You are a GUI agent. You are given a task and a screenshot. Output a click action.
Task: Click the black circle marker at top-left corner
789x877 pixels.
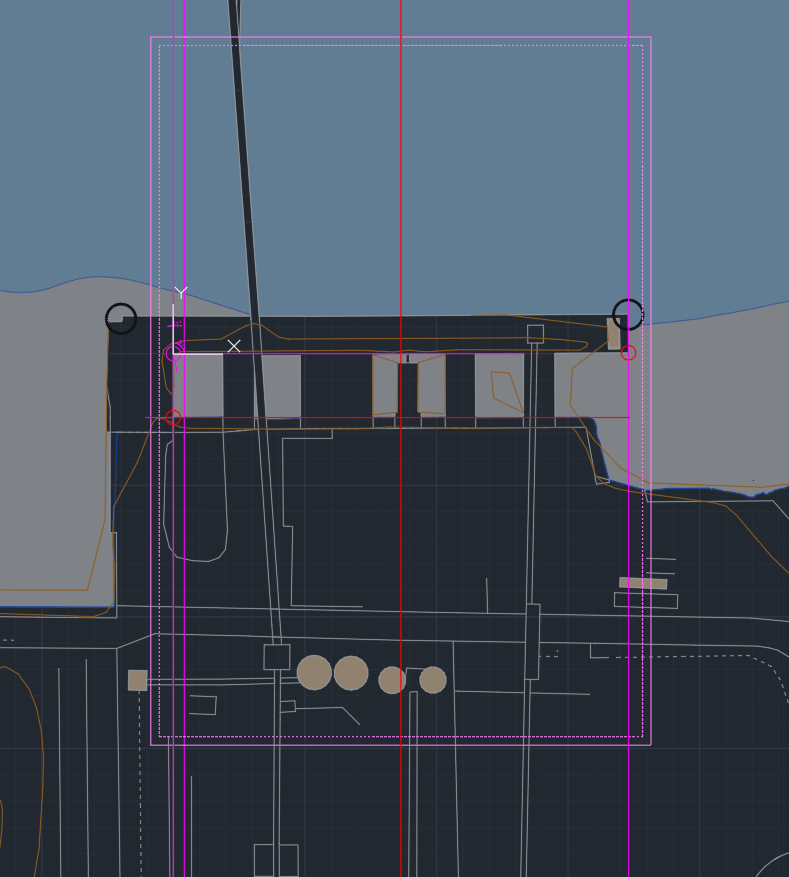[x=121, y=319]
